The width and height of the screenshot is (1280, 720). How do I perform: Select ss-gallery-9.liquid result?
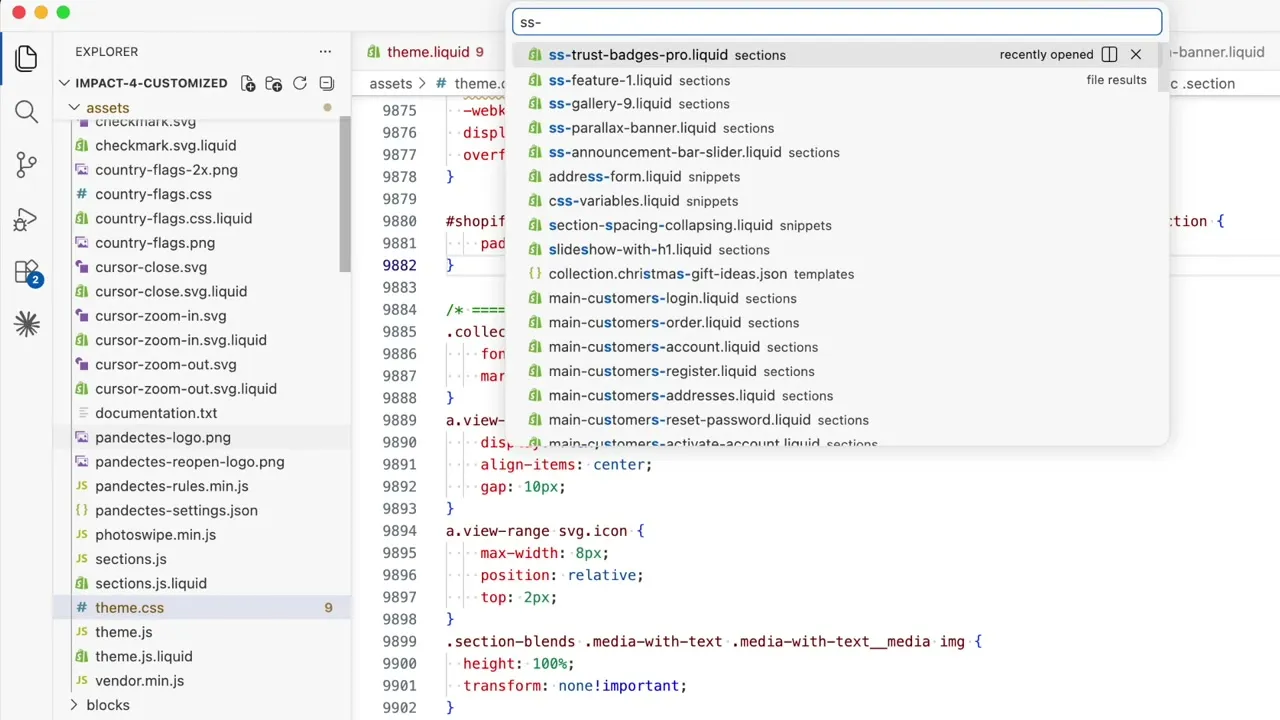click(x=837, y=104)
